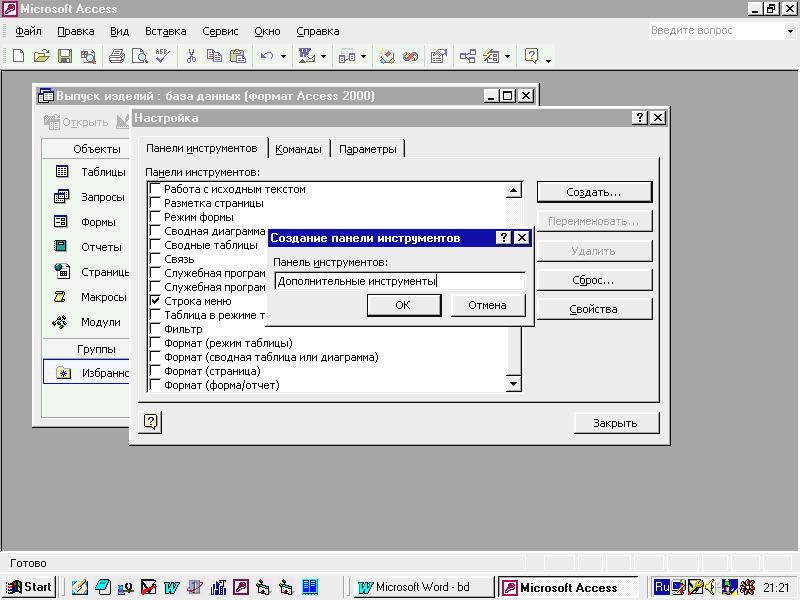Switch to the Параметры tab
The width and height of the screenshot is (800, 600).
pos(367,149)
